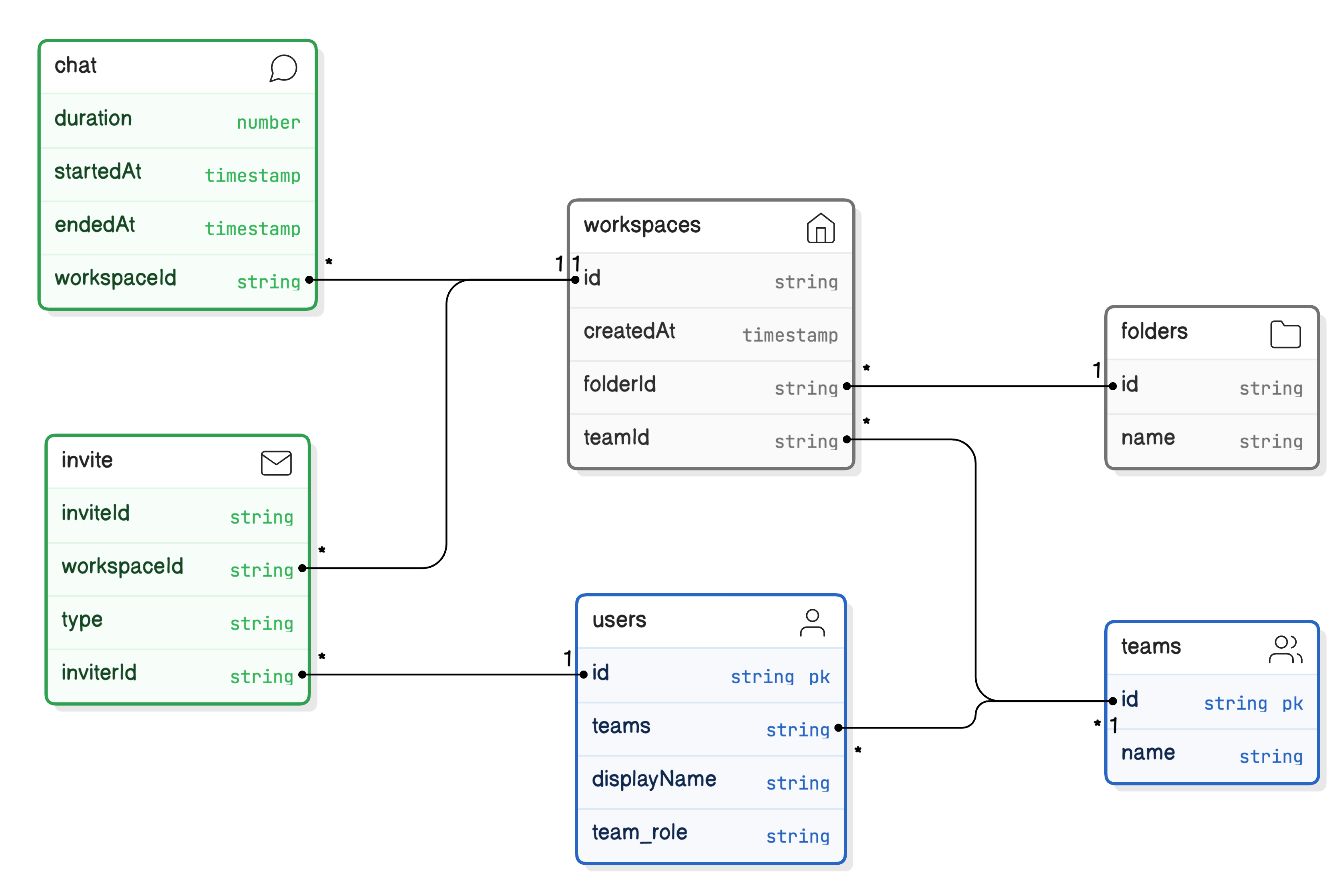Click the teamId field in workspaces table
The image size is (1340, 884).
click(x=711, y=439)
